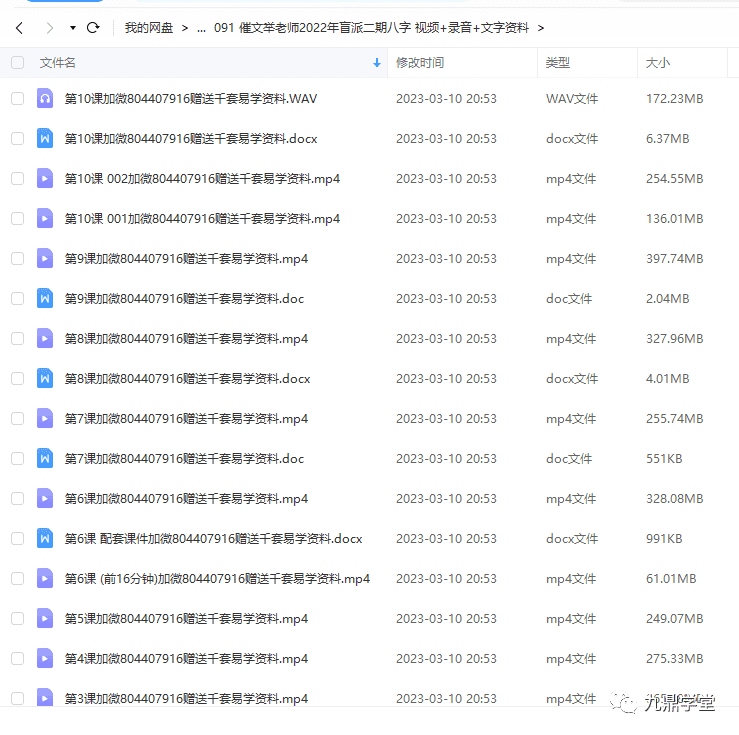Select checkbox for 第6课 配套课件 docx
739x735 pixels.
pyautogui.click(x=17, y=539)
